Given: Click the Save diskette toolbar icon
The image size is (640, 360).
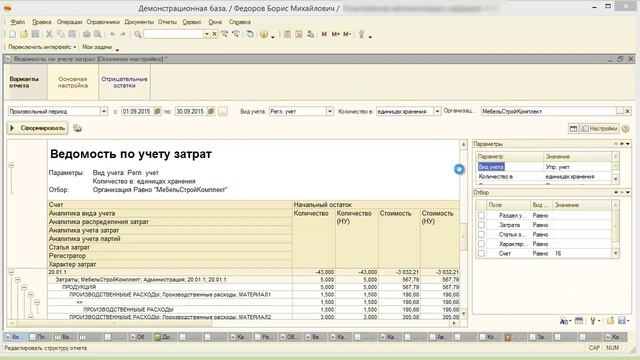Looking at the screenshot, I should pyautogui.click(x=35, y=34).
